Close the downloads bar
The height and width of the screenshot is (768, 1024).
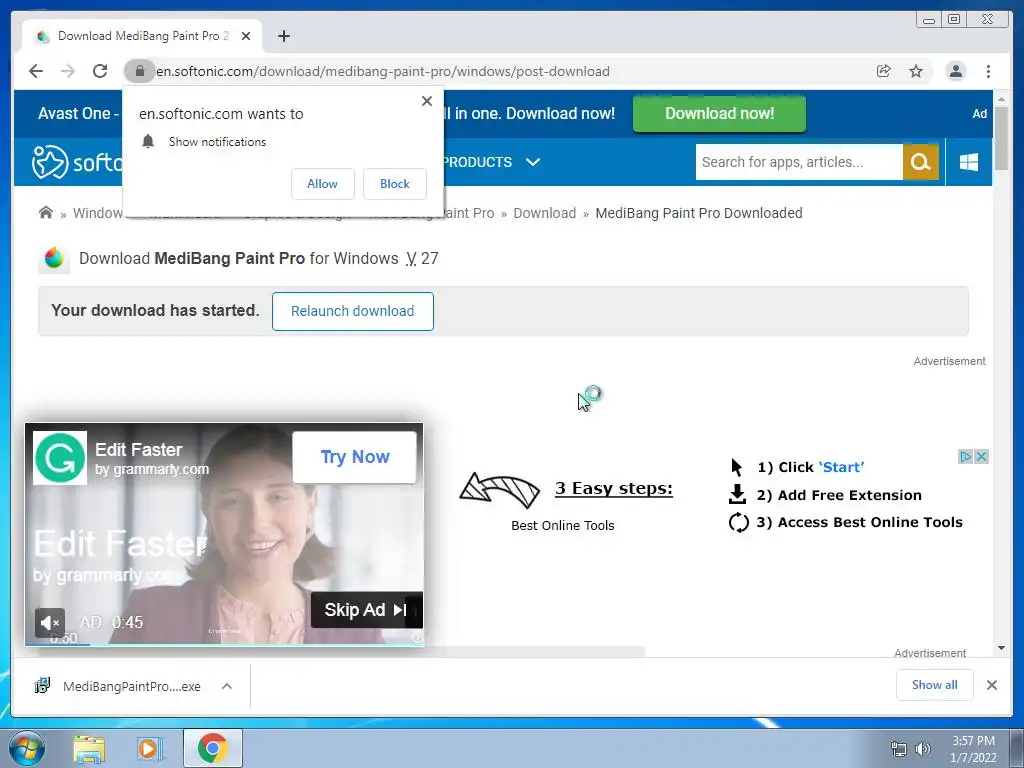991,685
